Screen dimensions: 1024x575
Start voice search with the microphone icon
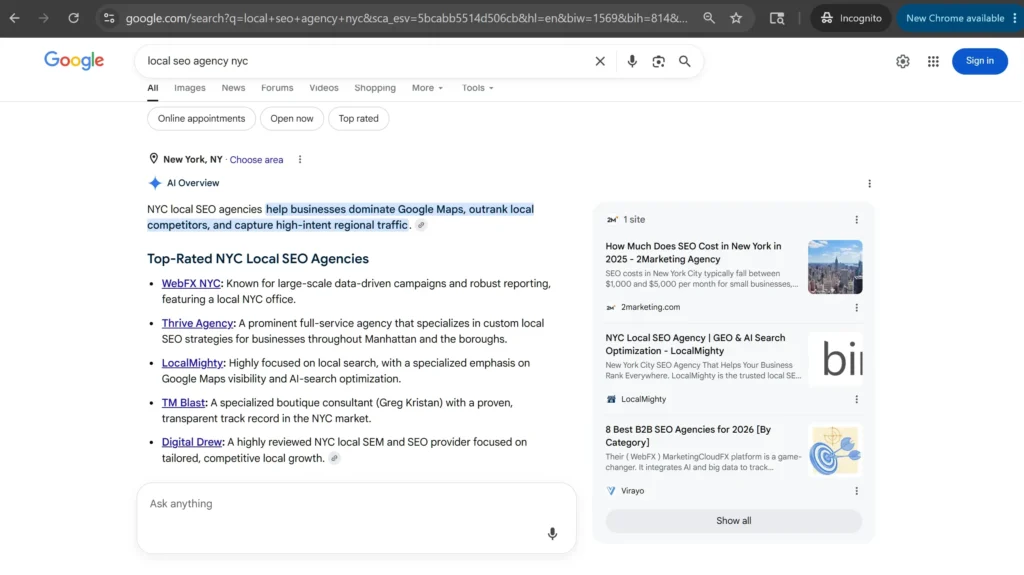(x=632, y=61)
